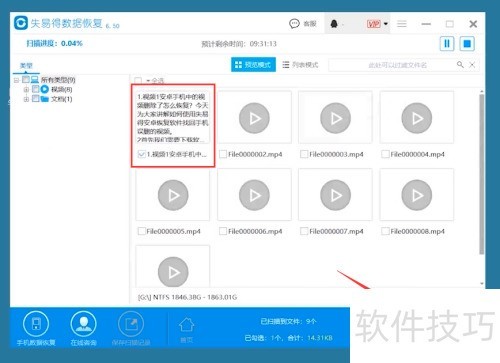500x363 pixels.
Task: Toggle the all types(9) checkbox
Action: pyautogui.click(x=26, y=80)
